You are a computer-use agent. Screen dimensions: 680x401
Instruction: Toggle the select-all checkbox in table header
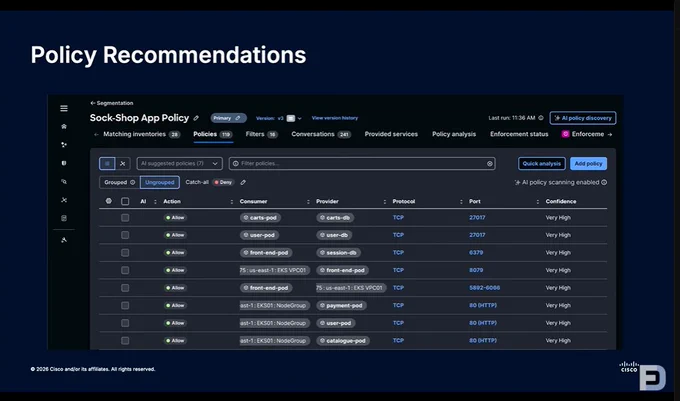point(125,202)
